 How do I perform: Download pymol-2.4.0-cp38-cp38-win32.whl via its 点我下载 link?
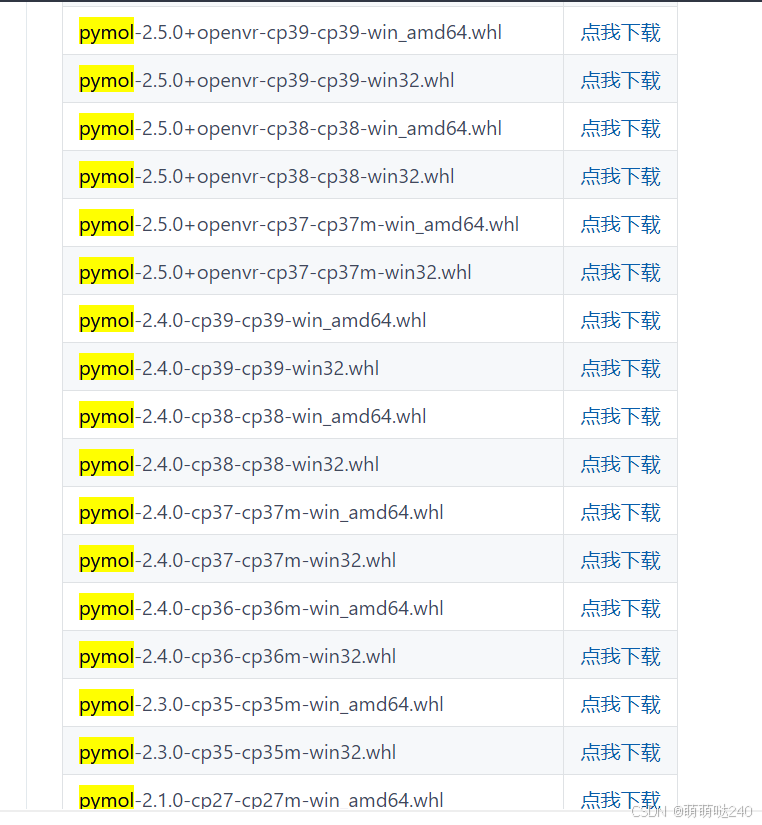[620, 465]
